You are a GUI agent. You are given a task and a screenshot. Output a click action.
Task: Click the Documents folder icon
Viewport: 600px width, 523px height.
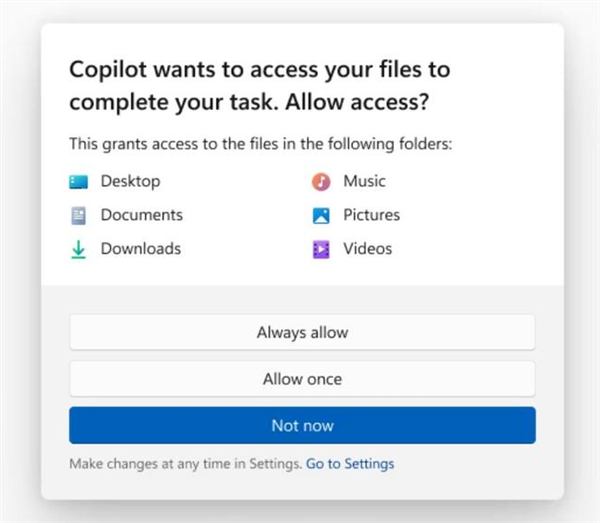click(79, 215)
